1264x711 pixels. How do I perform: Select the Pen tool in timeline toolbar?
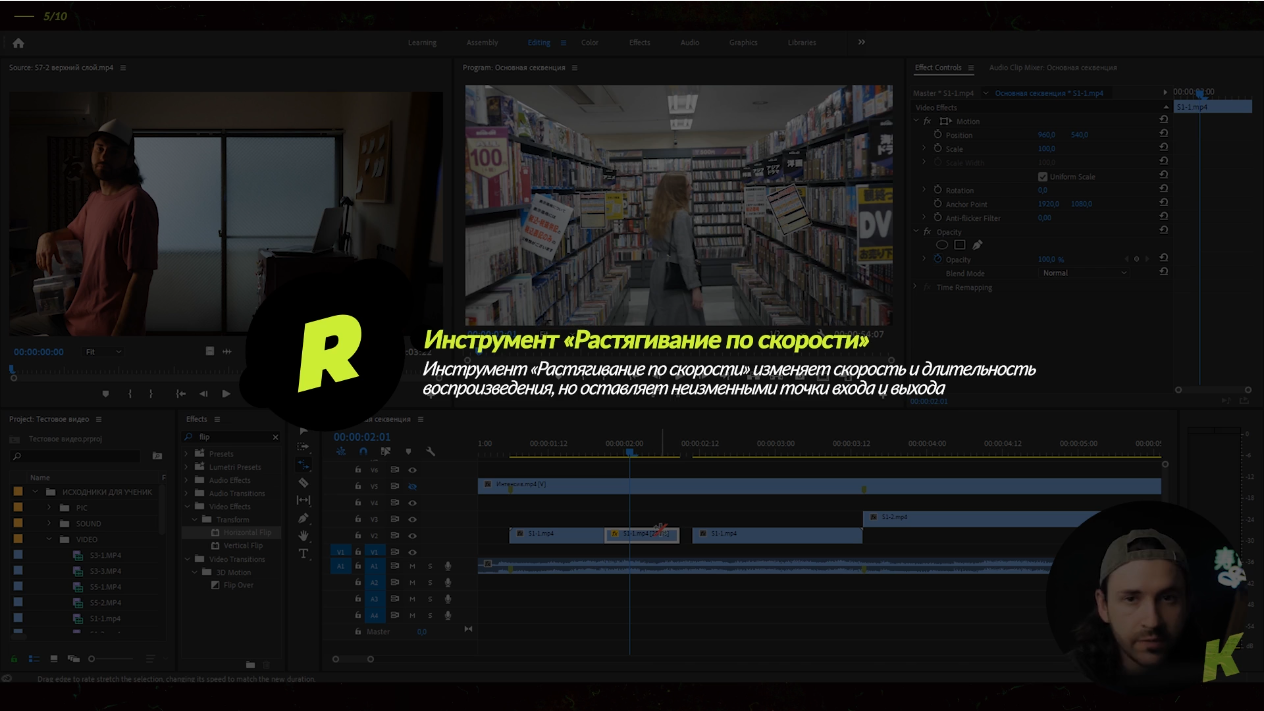click(304, 518)
